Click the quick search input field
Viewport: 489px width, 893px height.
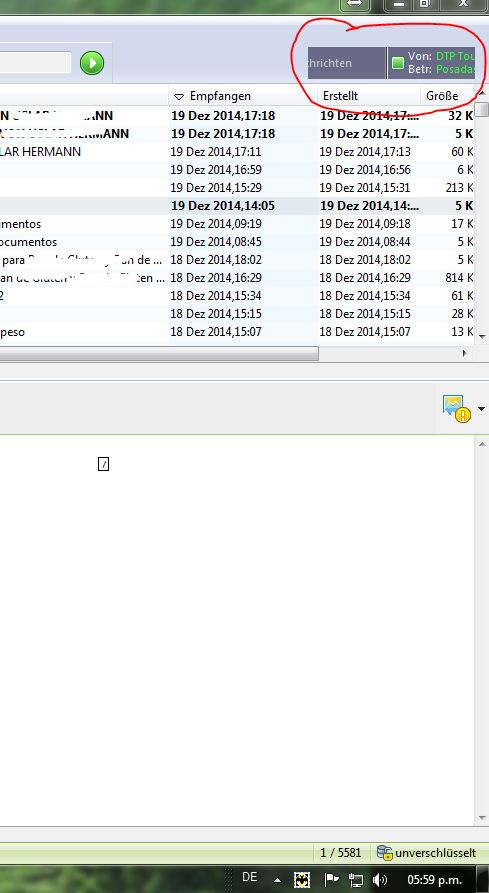[x=35, y=63]
